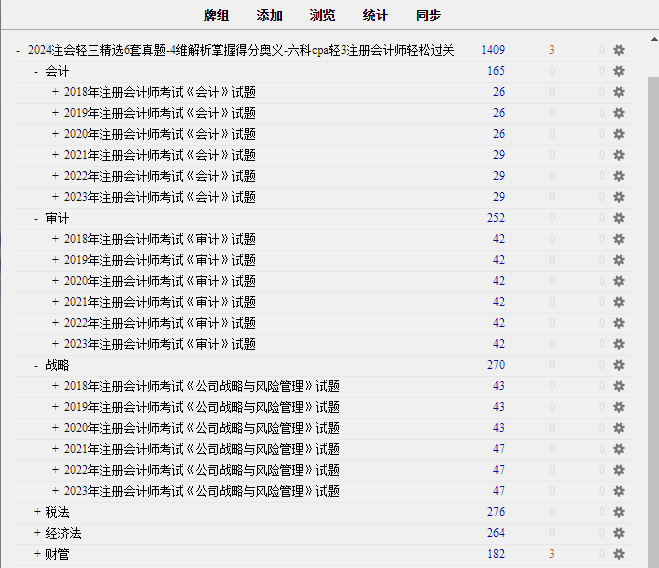Image resolution: width=659 pixels, height=568 pixels.
Task: Open 2023年注册会计师考试《审计》试题
Action: [160, 345]
